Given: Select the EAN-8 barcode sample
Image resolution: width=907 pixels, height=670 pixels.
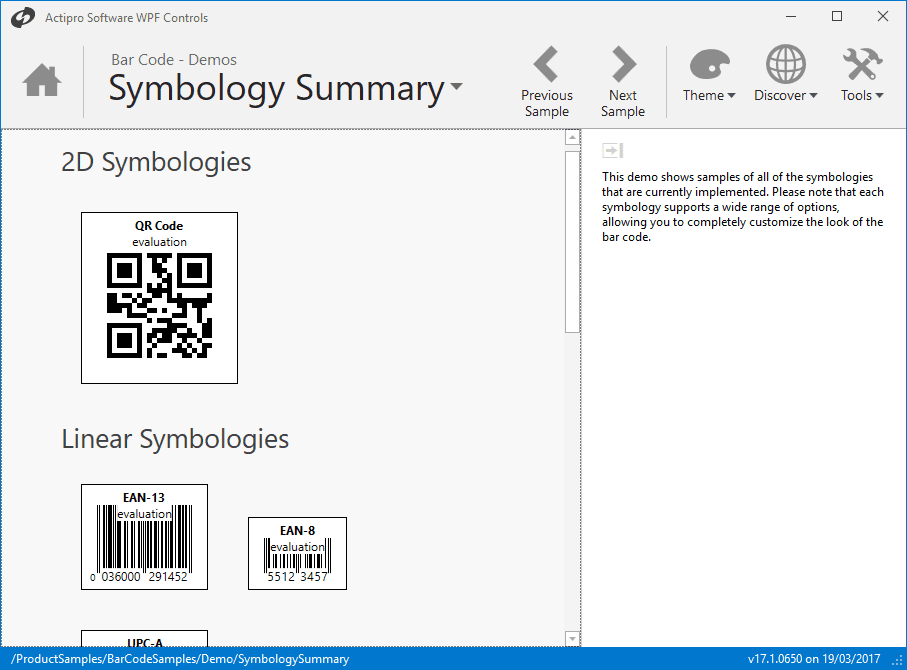Looking at the screenshot, I should [297, 553].
